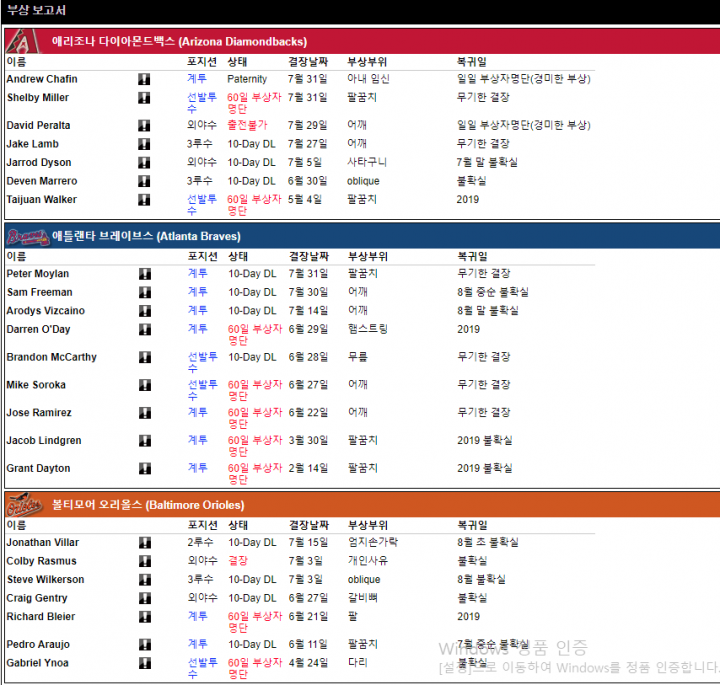Select the icon next to Sam Freeman
This screenshot has width=720, height=685.
point(145,292)
